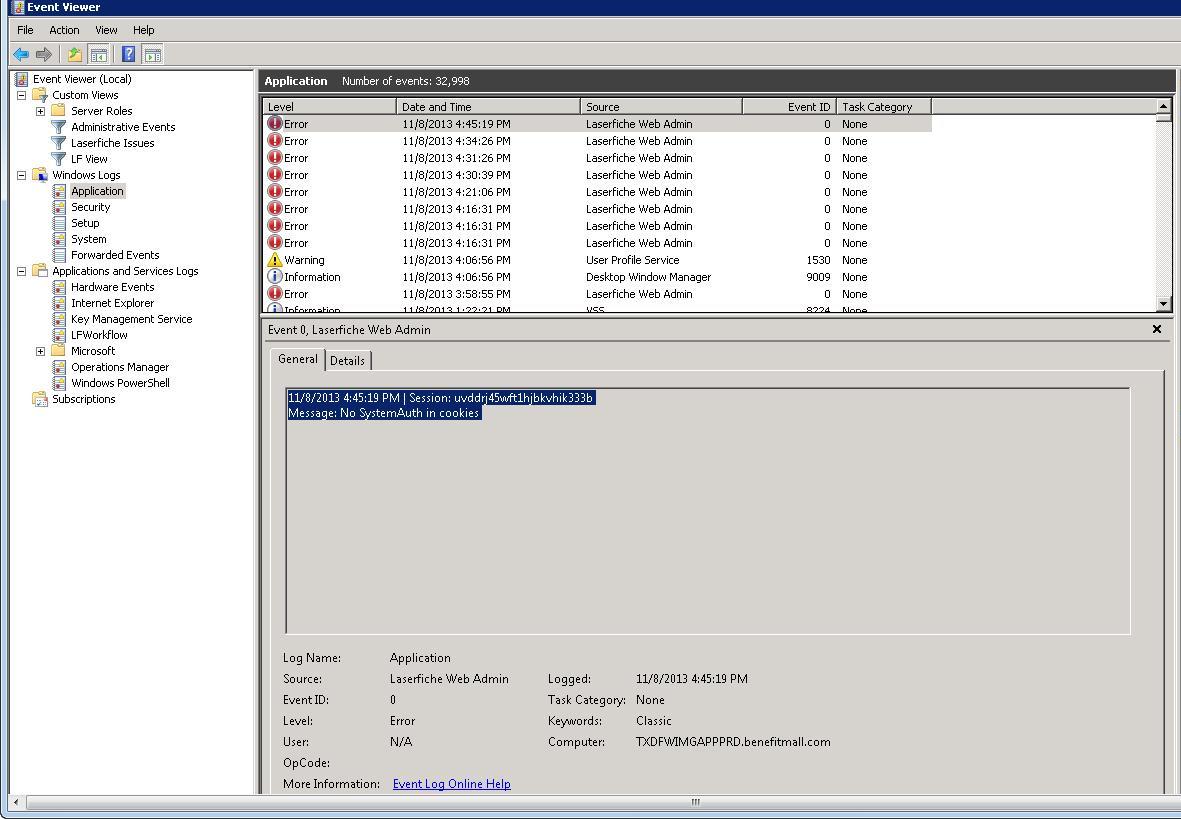Select the Administrative Events filter view
The image size is (1181, 819).
pos(122,127)
